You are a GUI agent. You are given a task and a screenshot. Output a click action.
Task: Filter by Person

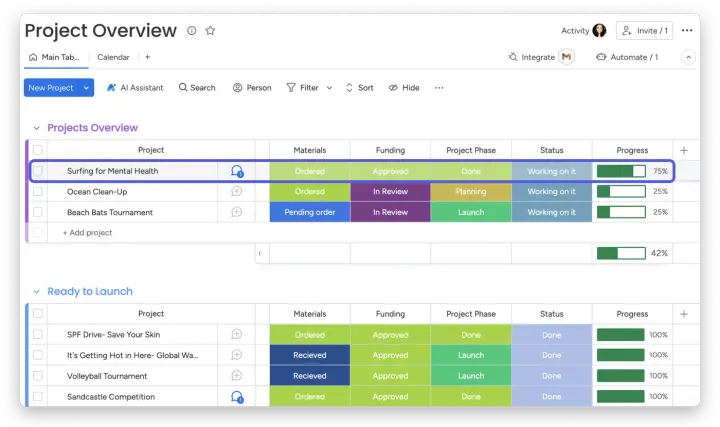[x=252, y=88]
